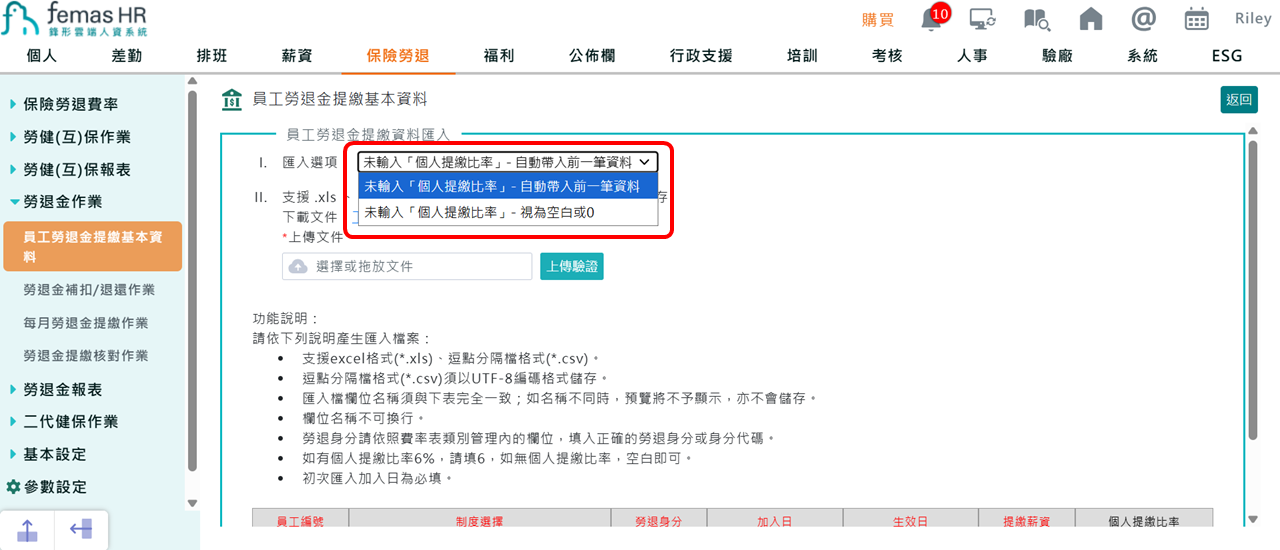
Task: Open the 行政支援 tab
Action: 701,56
